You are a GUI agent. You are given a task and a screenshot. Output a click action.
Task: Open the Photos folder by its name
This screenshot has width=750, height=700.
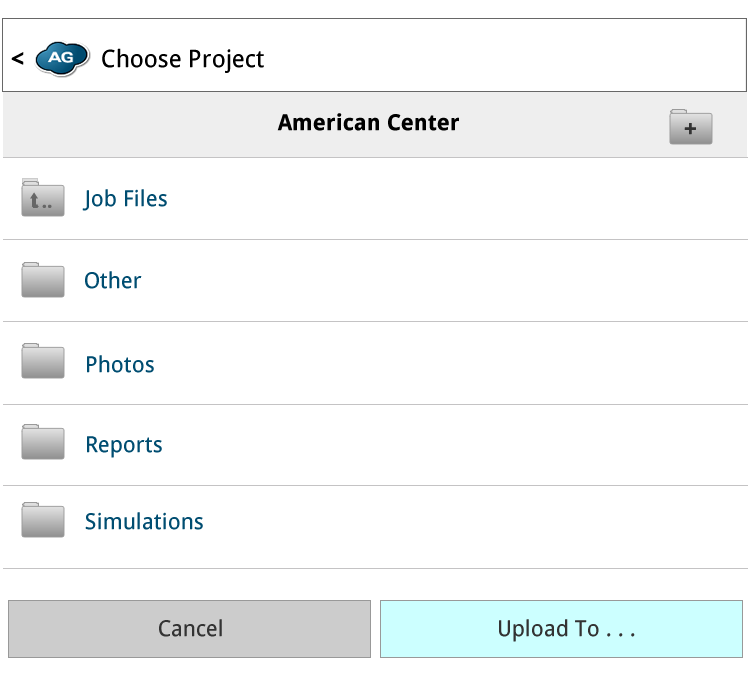point(120,364)
